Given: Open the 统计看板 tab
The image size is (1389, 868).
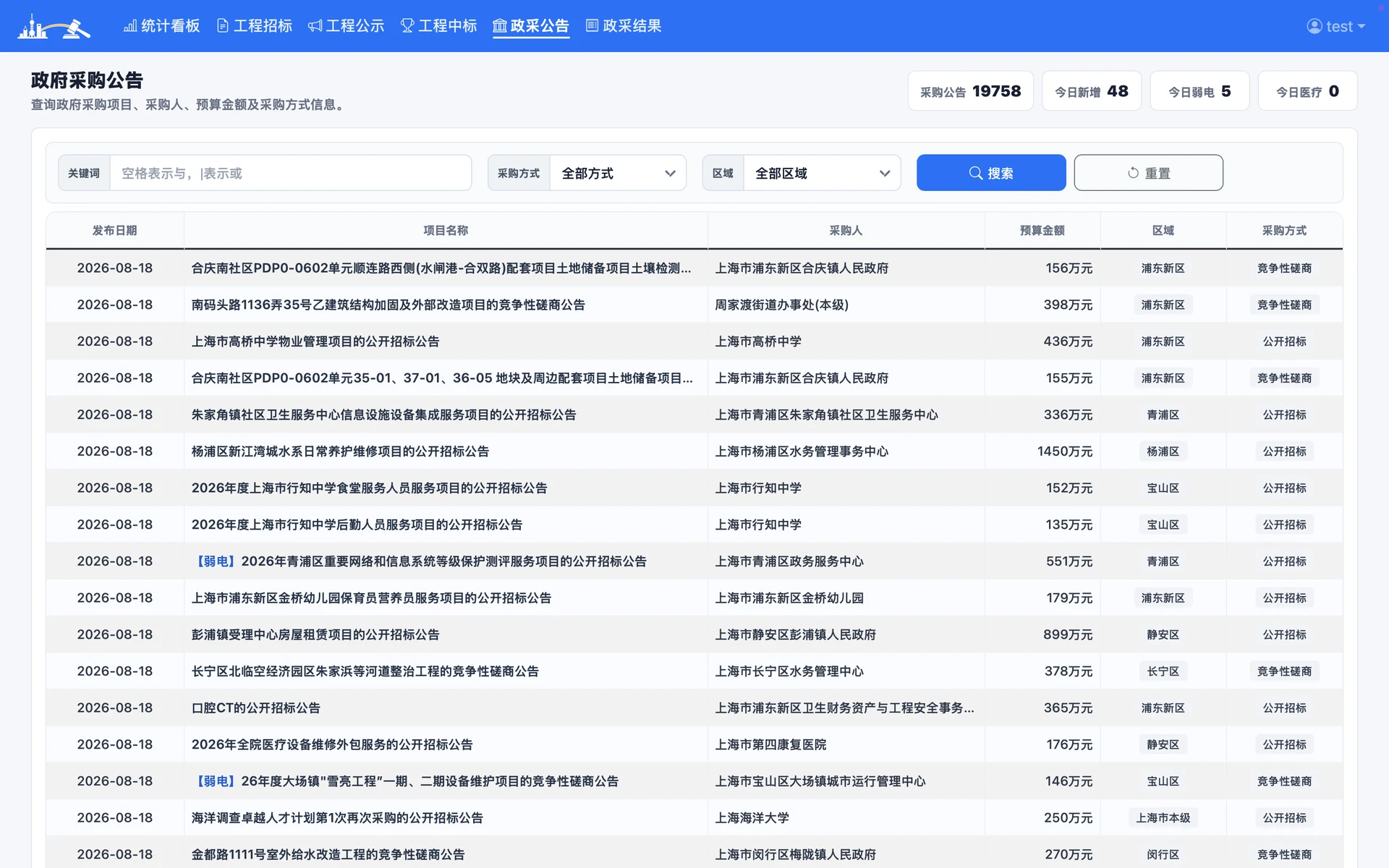Looking at the screenshot, I should pyautogui.click(x=162, y=26).
